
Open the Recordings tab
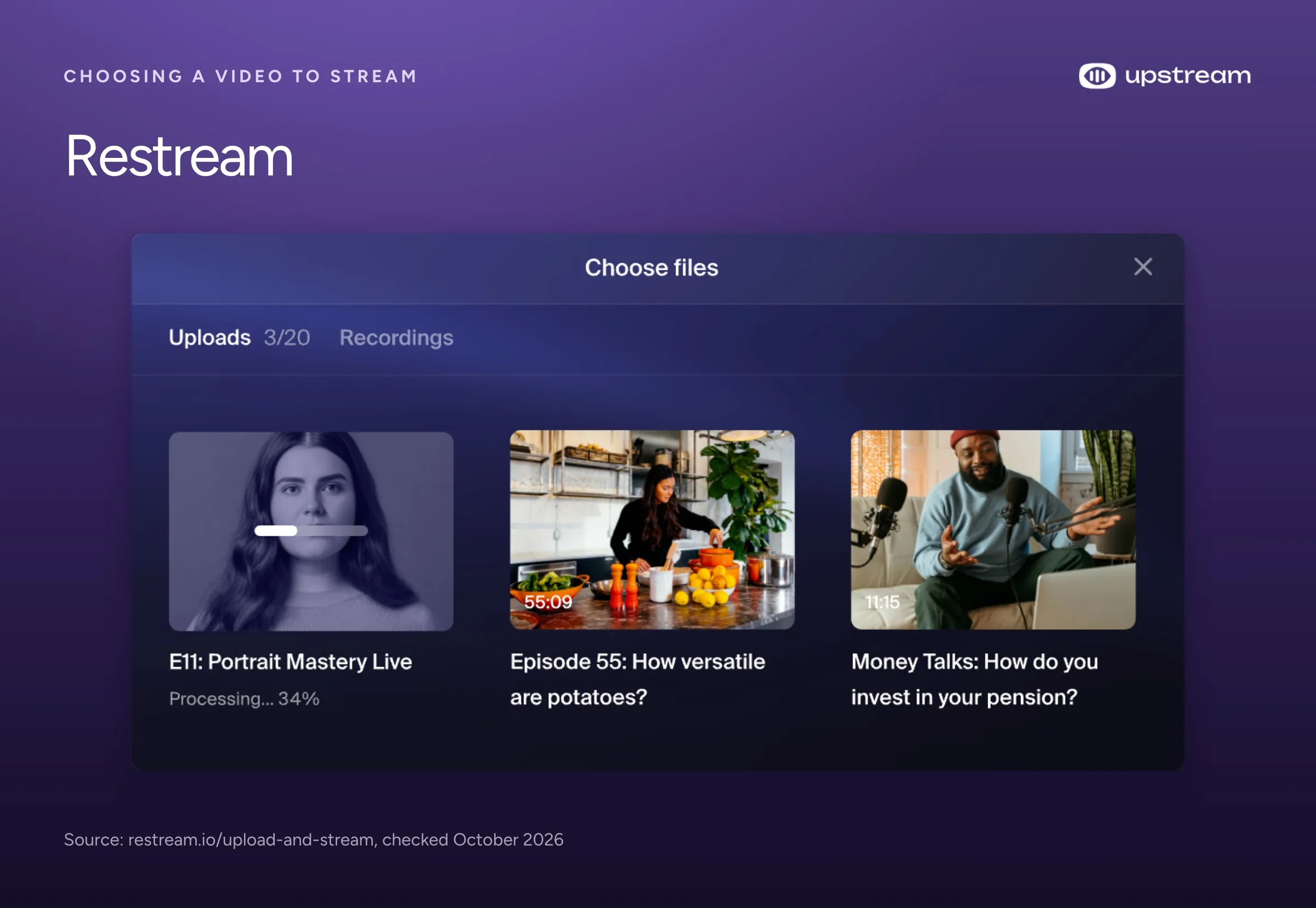pyautogui.click(x=396, y=338)
